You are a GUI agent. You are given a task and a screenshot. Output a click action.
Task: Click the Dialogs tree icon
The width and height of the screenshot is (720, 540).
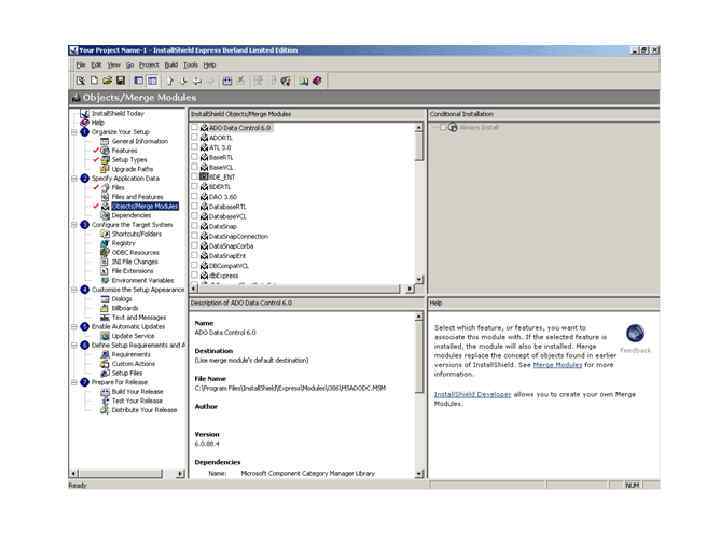point(105,299)
